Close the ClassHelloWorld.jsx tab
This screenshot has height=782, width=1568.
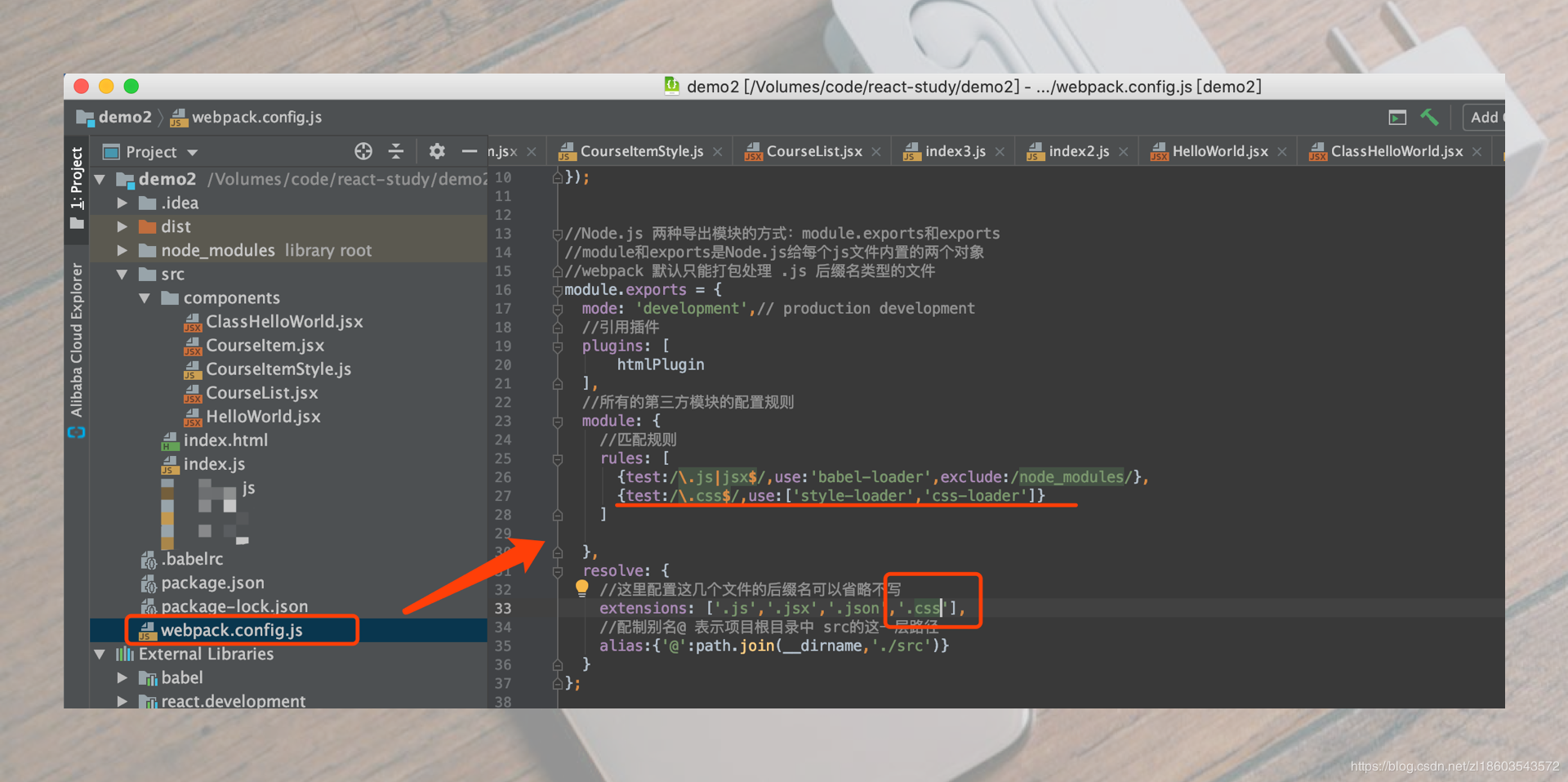pos(1477,152)
